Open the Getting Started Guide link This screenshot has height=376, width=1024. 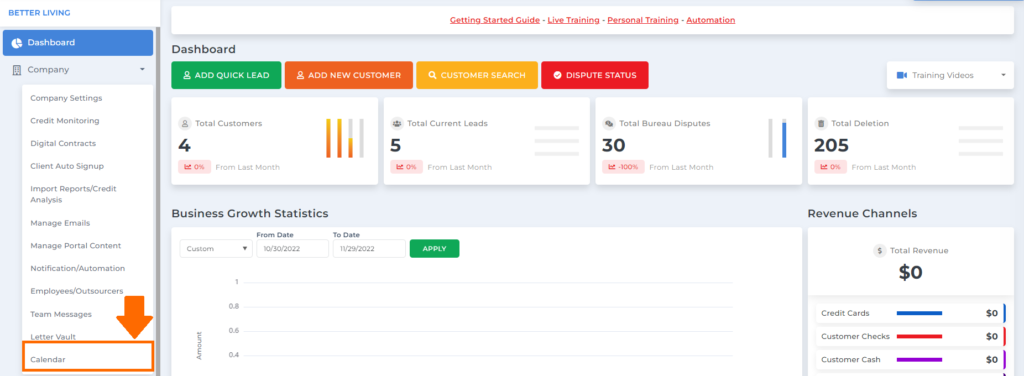(x=495, y=20)
